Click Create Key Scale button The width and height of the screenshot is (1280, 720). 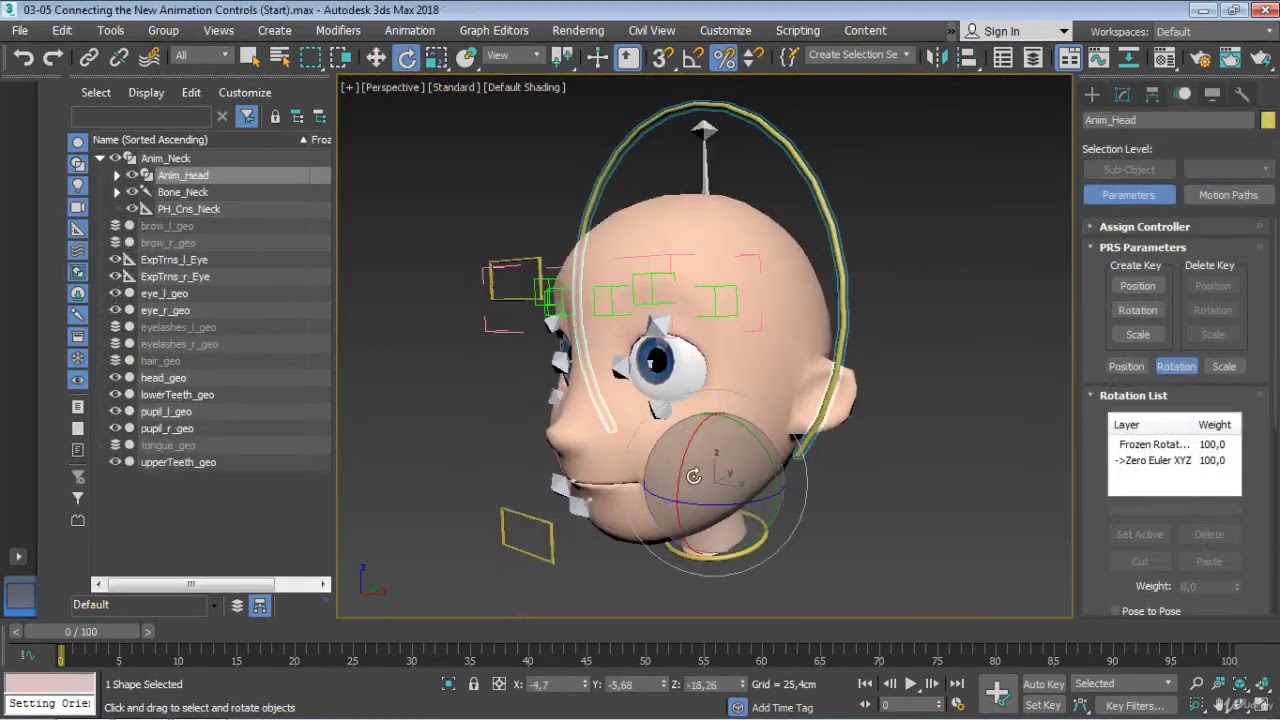click(1137, 335)
